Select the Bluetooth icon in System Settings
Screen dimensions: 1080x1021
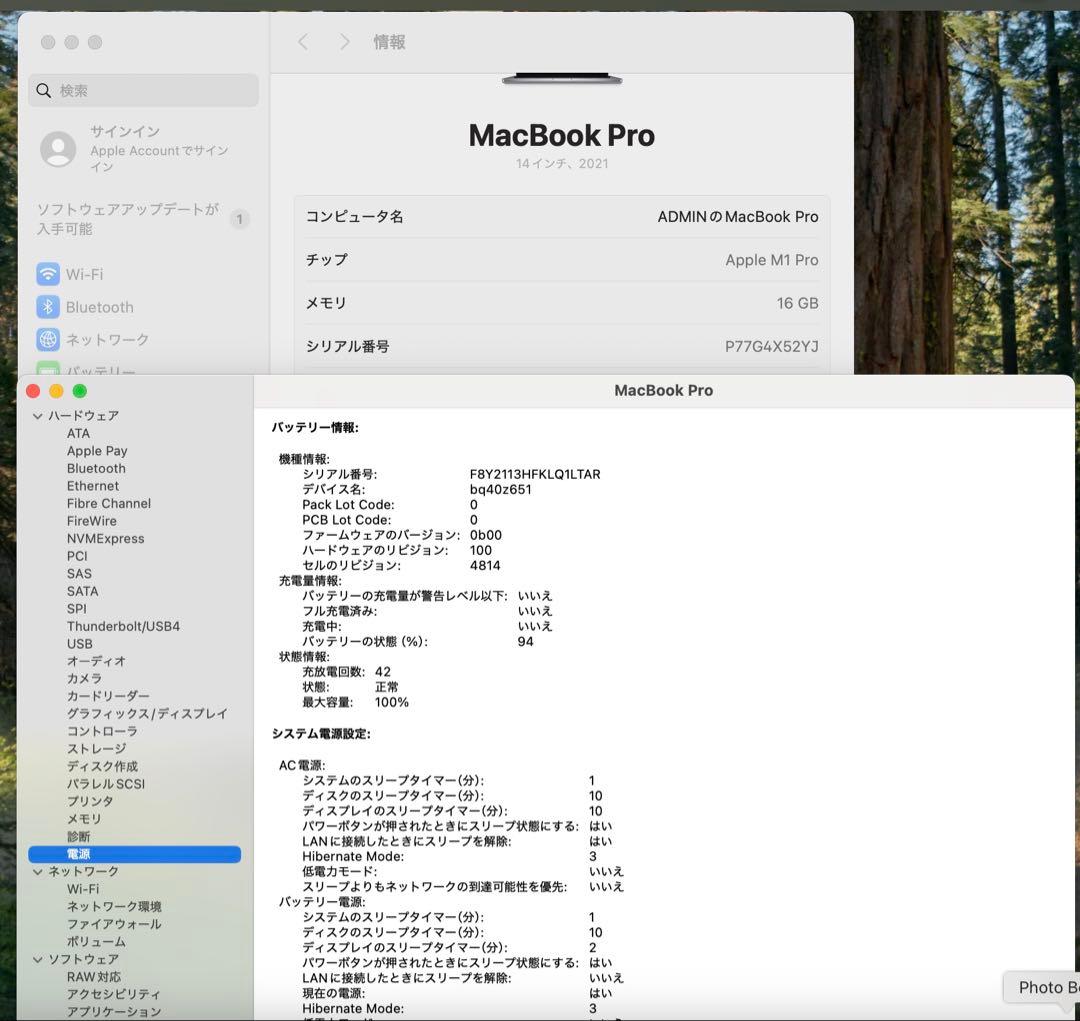point(47,307)
